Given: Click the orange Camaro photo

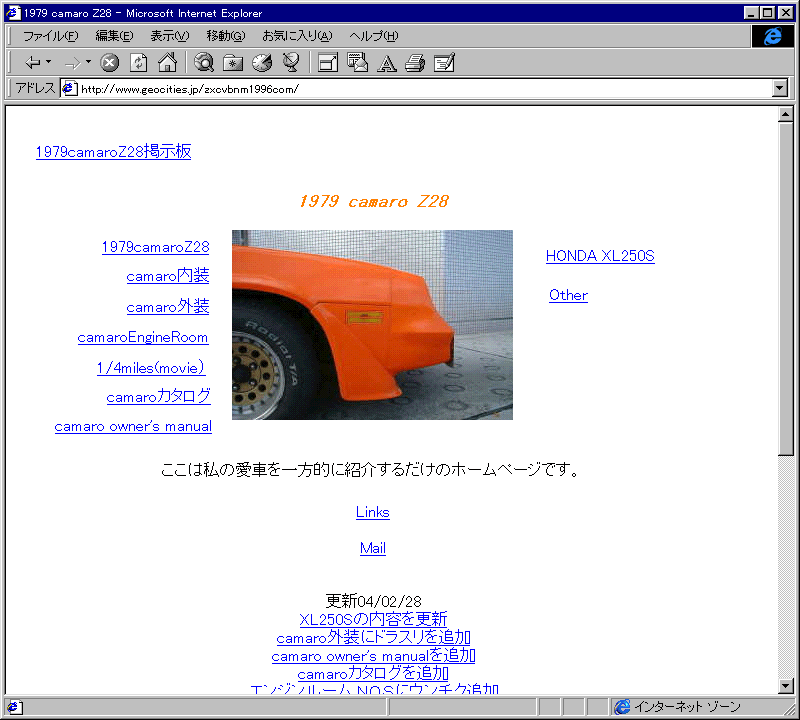Looking at the screenshot, I should point(372,325).
